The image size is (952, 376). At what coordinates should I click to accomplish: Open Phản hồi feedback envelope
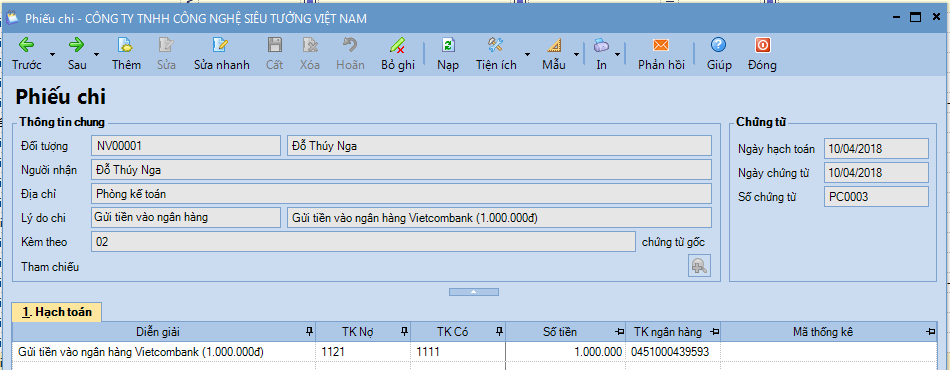661,53
